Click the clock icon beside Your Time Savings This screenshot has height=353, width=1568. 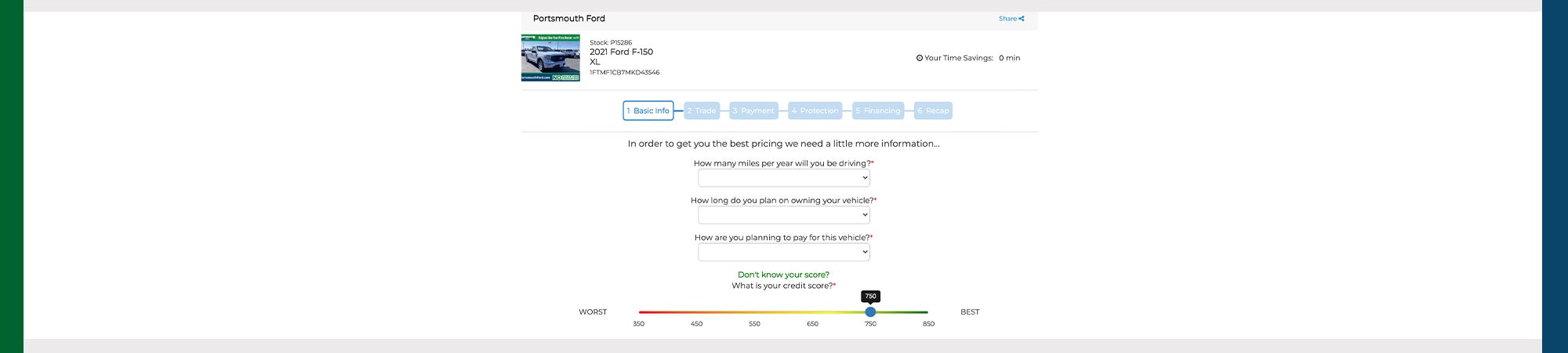coord(920,58)
